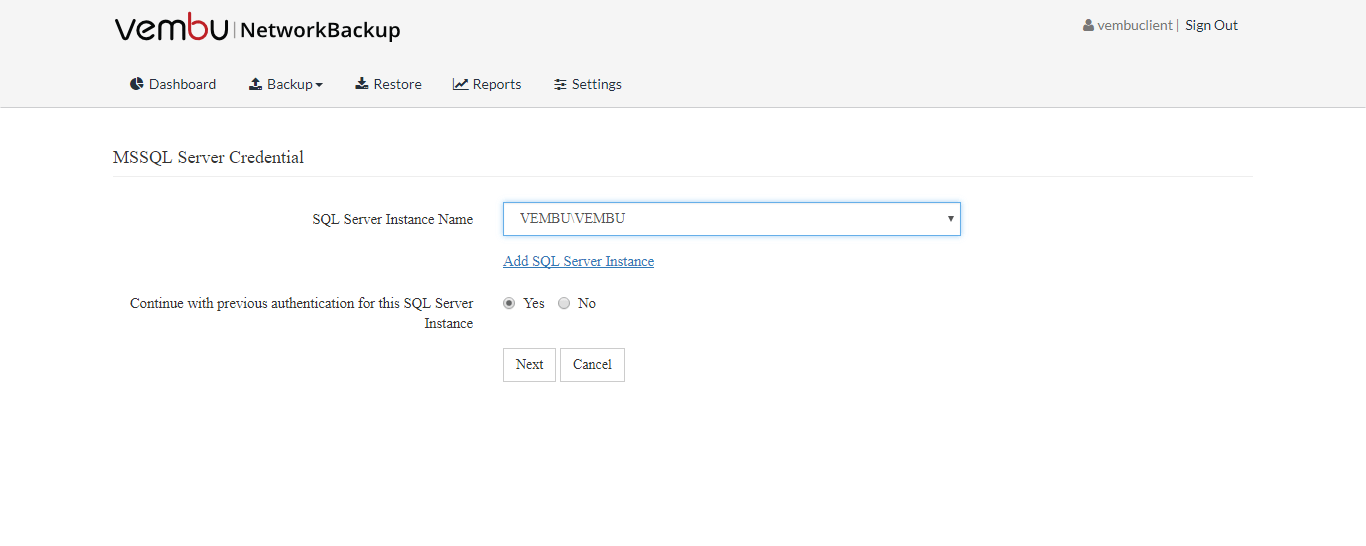Viewport: 1366px width, 546px height.
Task: Click the Continue with previous authentication label
Action: pyautogui.click(x=302, y=313)
